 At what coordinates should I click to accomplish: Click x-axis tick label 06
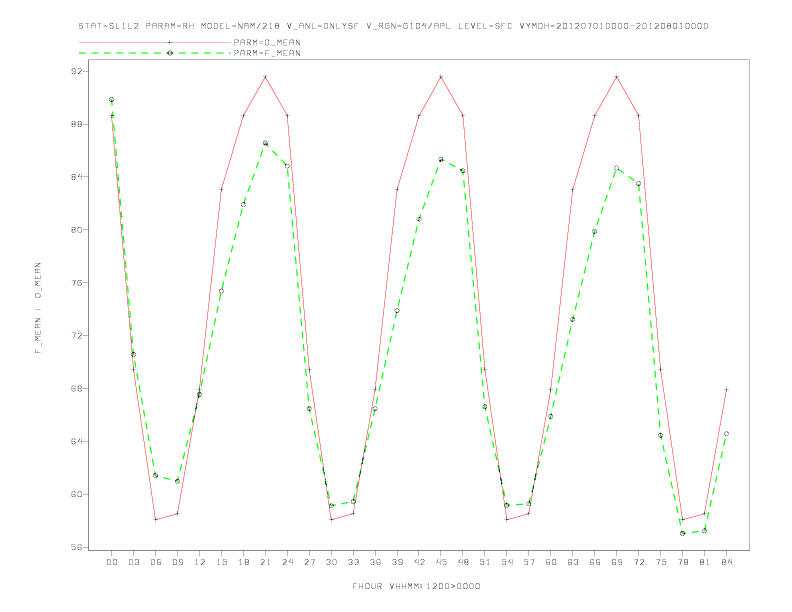pos(156,562)
